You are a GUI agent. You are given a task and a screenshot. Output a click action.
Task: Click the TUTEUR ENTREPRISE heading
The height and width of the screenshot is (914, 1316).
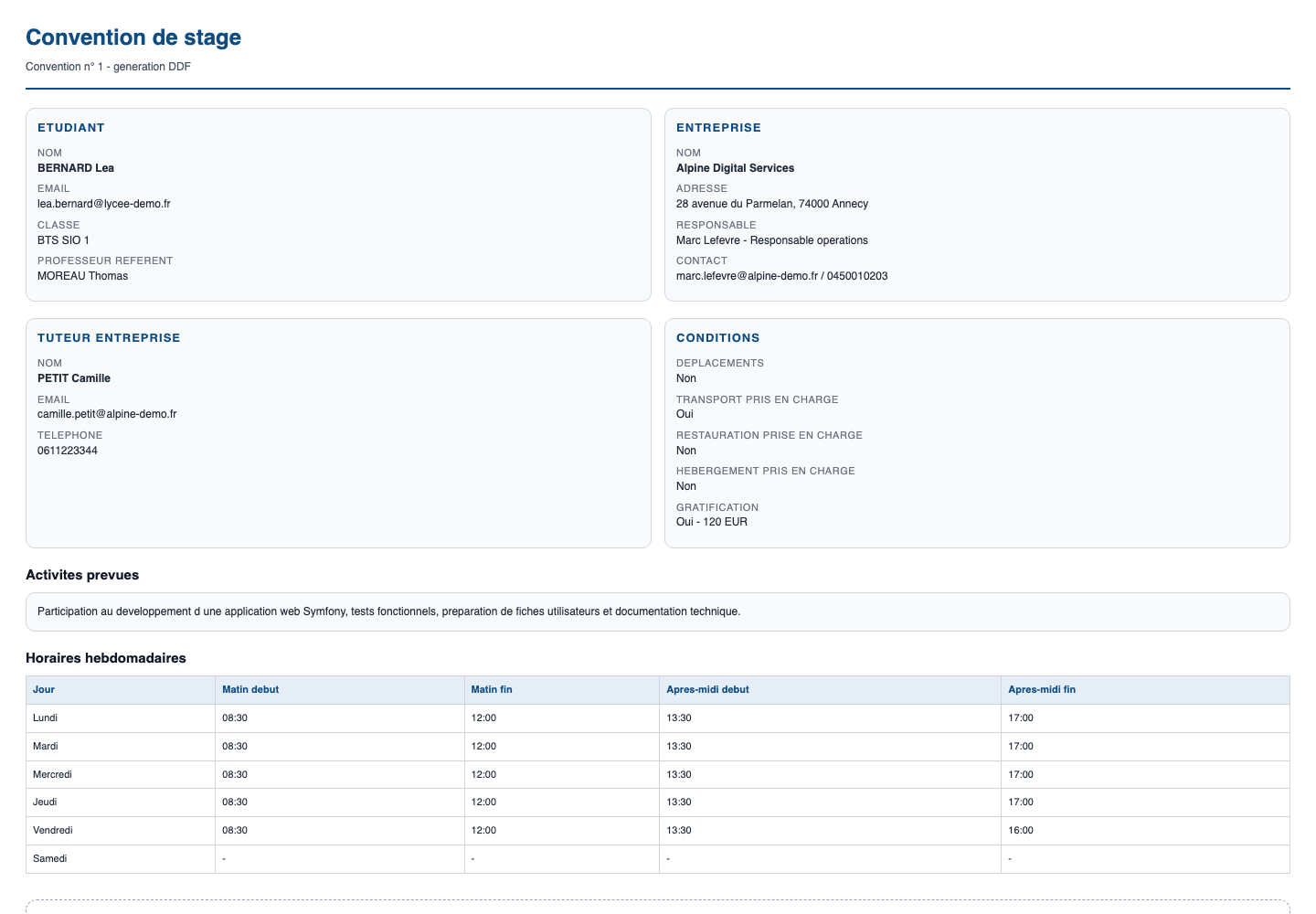pos(109,338)
